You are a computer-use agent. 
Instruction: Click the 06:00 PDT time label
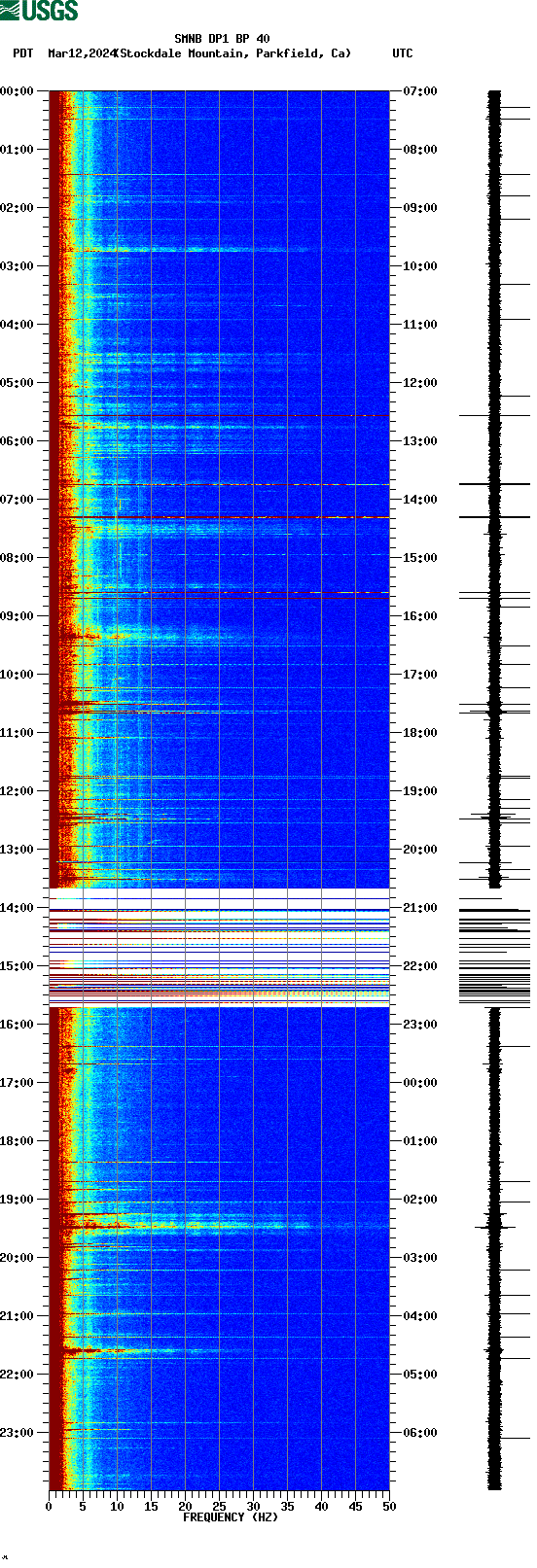tap(17, 441)
